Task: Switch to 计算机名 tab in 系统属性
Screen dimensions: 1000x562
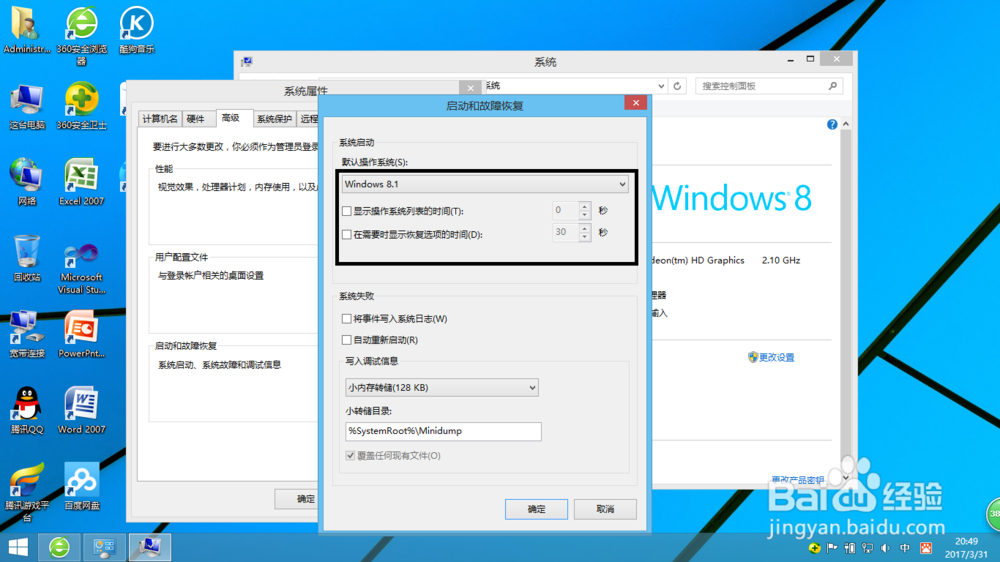Action: coord(160,119)
